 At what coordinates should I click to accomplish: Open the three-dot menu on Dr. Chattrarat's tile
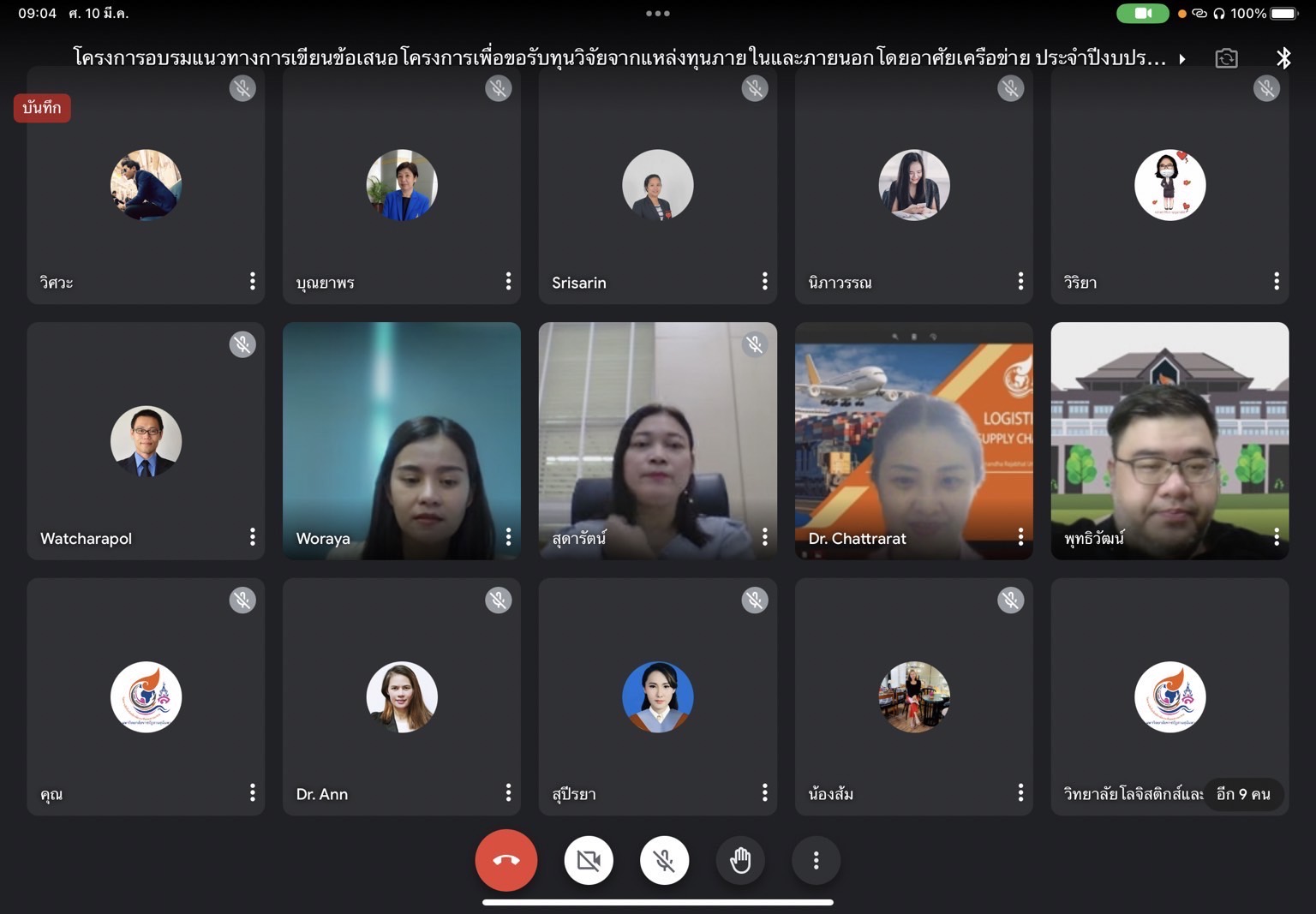[1020, 537]
